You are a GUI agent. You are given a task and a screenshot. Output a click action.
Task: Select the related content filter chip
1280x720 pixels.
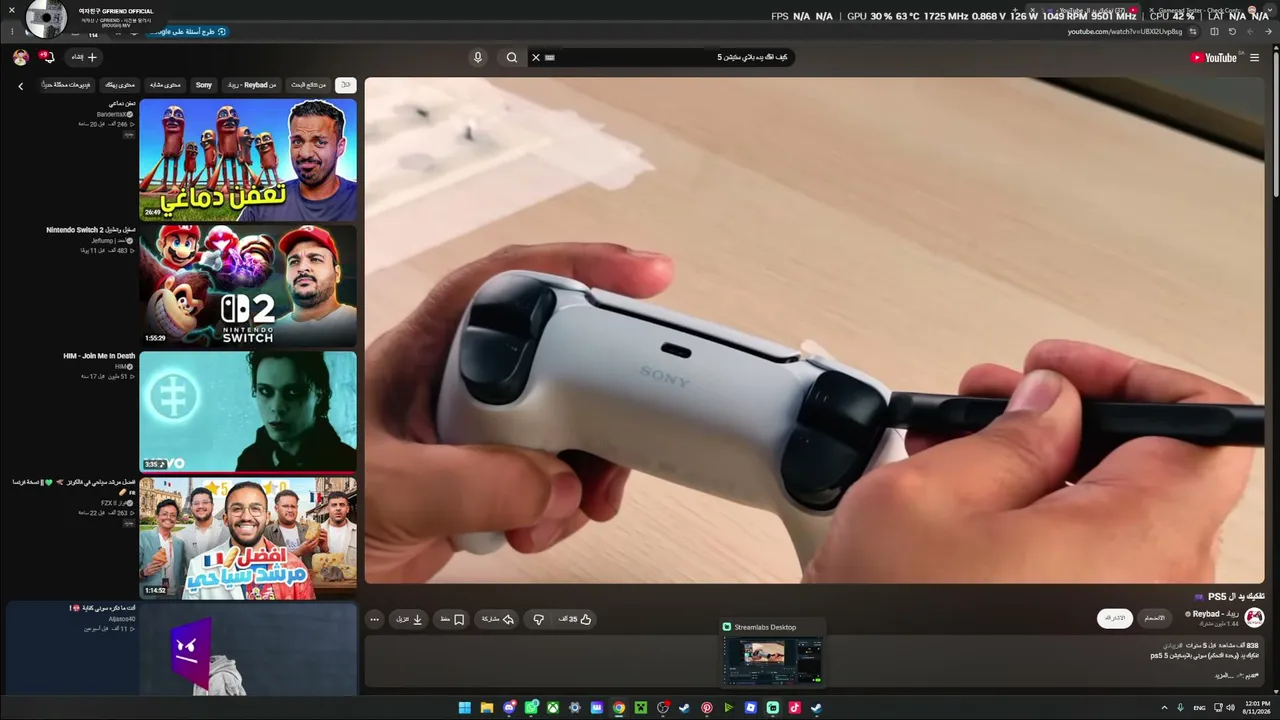click(165, 85)
